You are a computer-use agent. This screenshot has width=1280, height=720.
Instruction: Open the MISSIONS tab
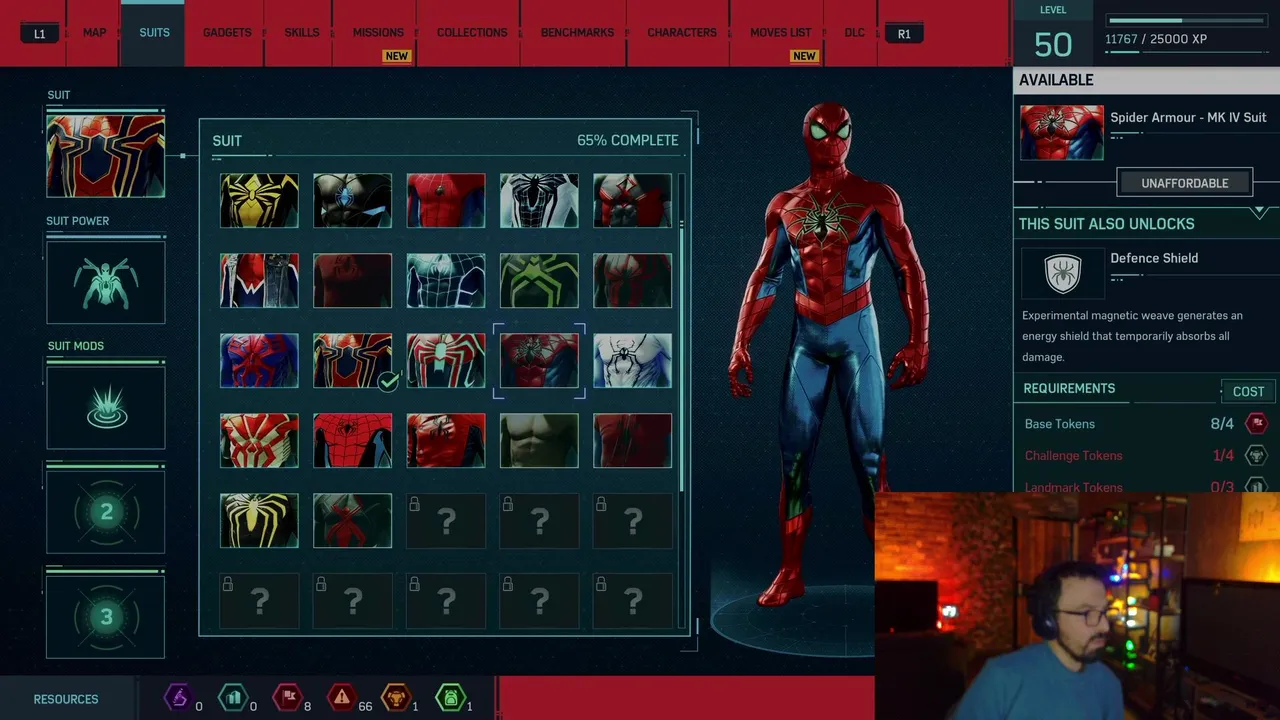coord(378,33)
